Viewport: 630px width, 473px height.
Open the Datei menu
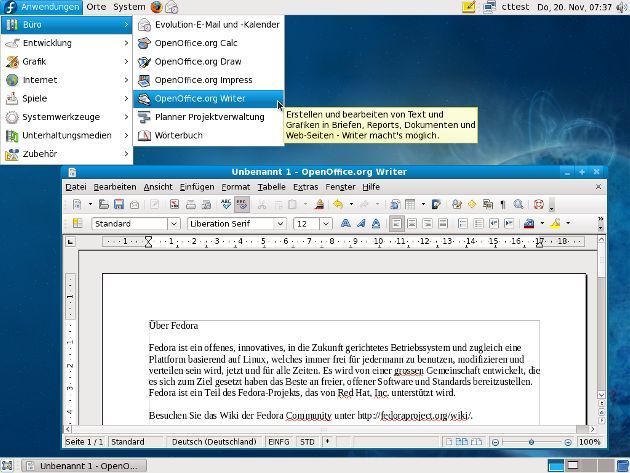click(x=76, y=187)
